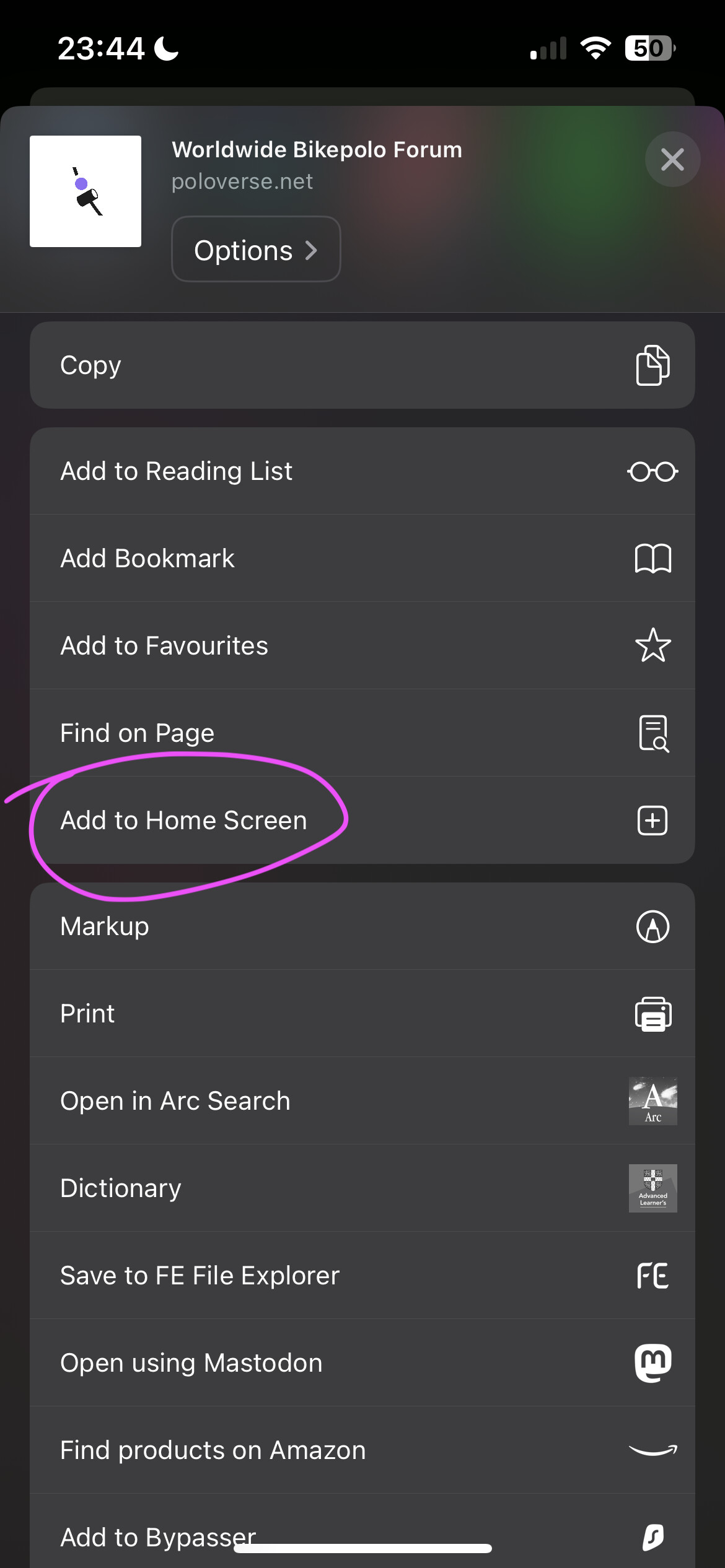
Task: Select Add to Home Screen
Action: [362, 820]
